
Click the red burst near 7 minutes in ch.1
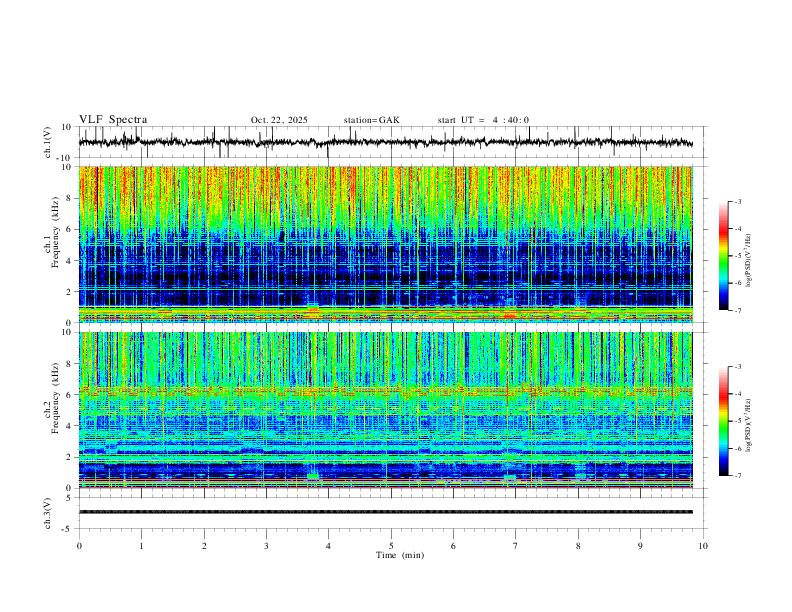pos(510,316)
